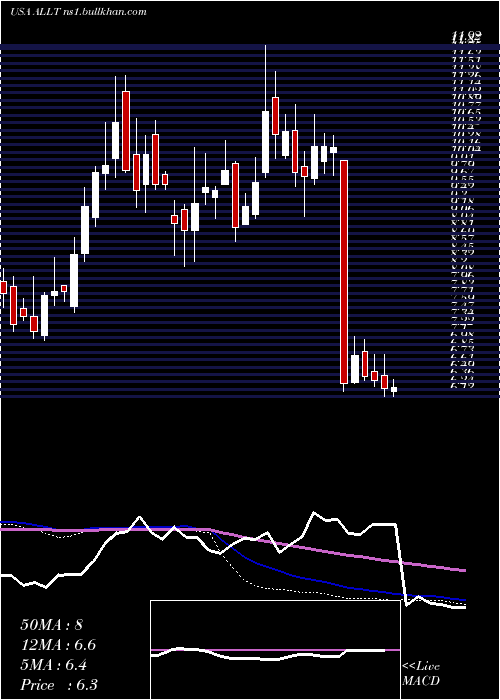Select the tallest red candlestick of the big drop
This screenshot has width=500, height=700.
(344, 272)
